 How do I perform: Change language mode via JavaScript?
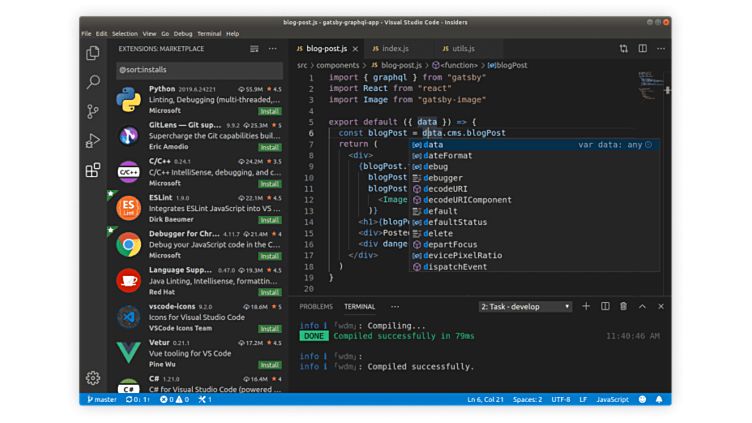point(612,399)
